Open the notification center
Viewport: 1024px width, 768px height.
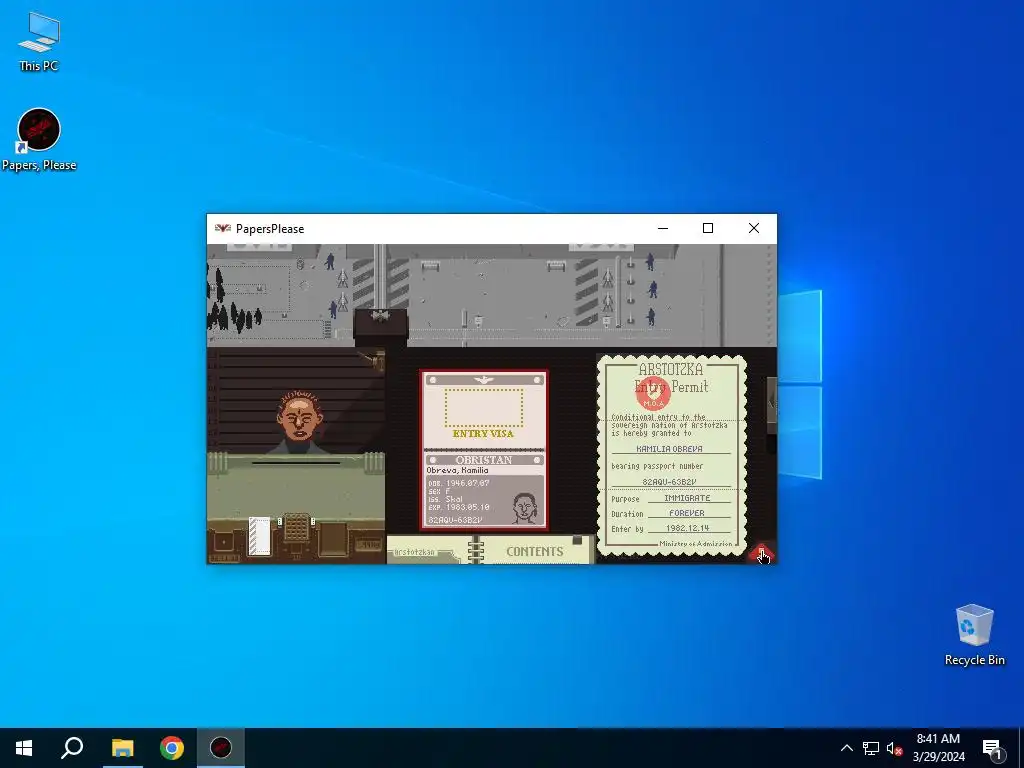click(992, 748)
